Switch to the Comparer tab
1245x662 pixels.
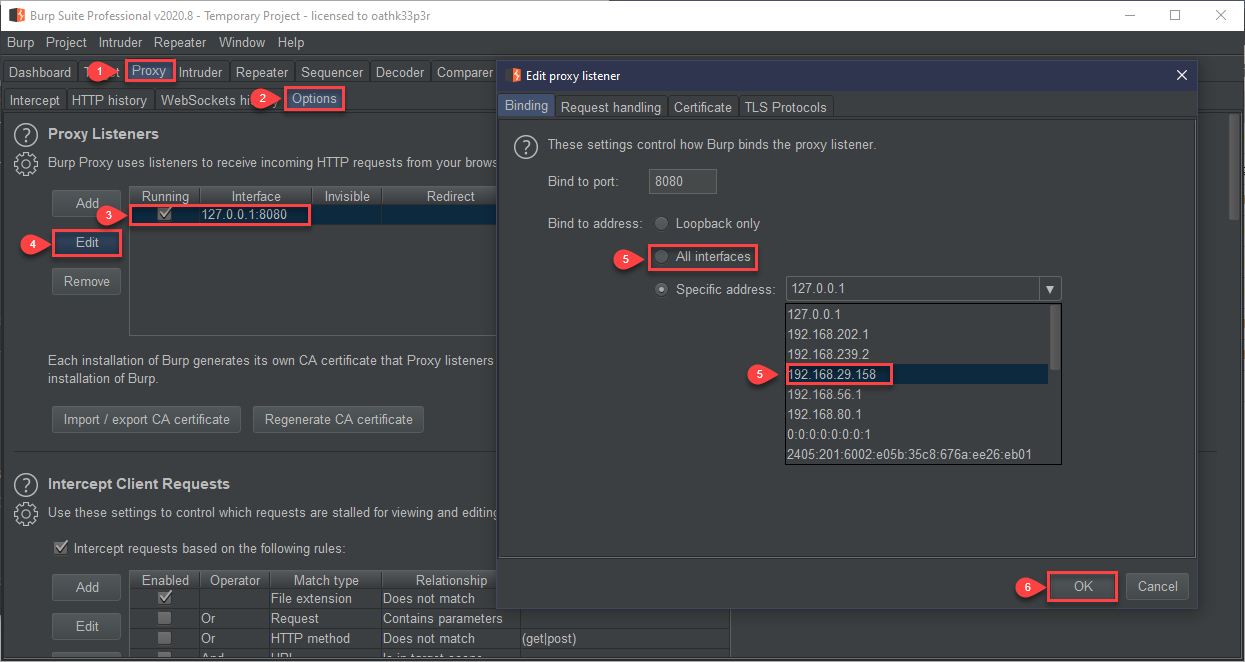click(465, 72)
